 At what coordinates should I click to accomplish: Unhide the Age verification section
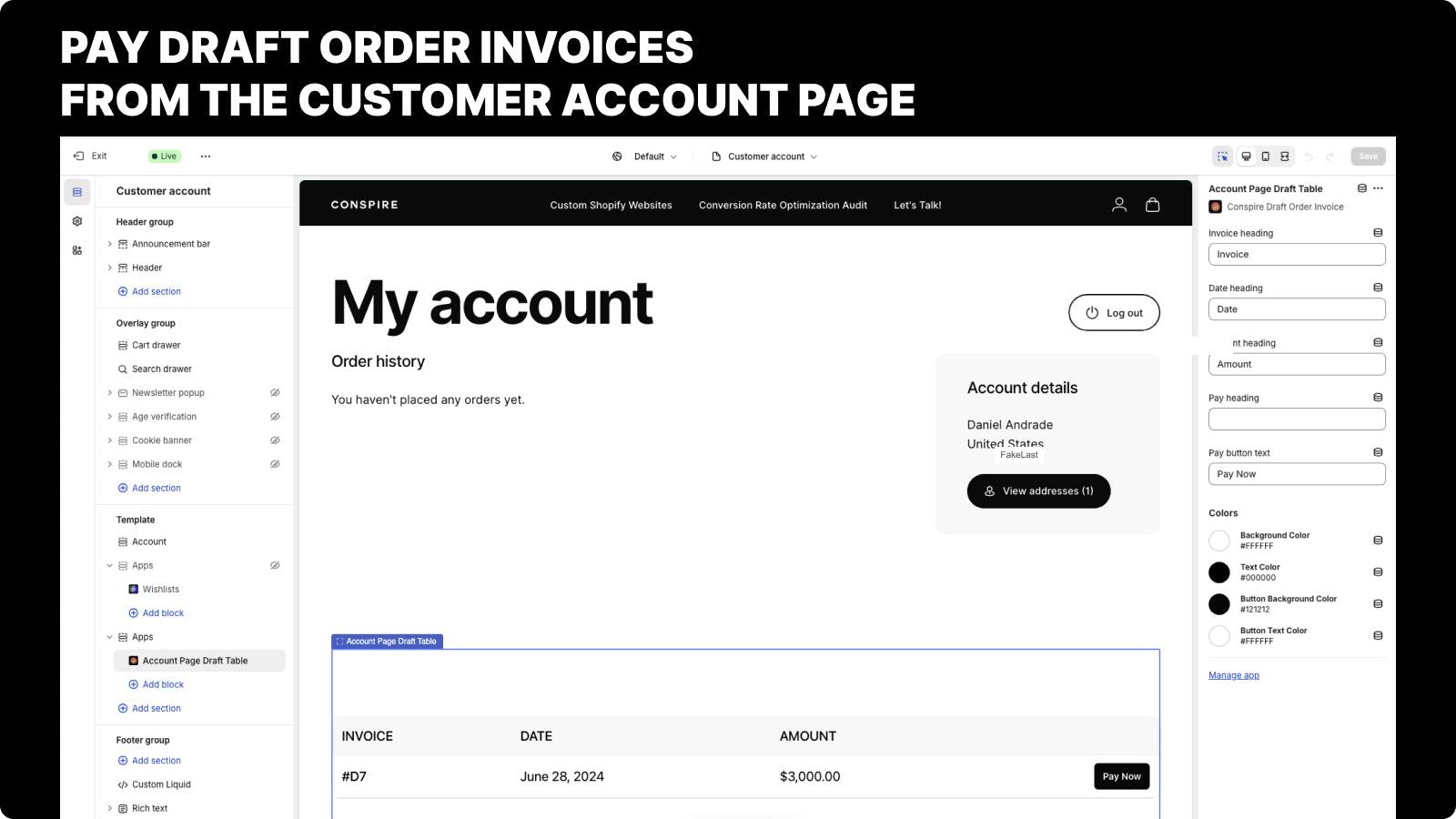click(275, 416)
